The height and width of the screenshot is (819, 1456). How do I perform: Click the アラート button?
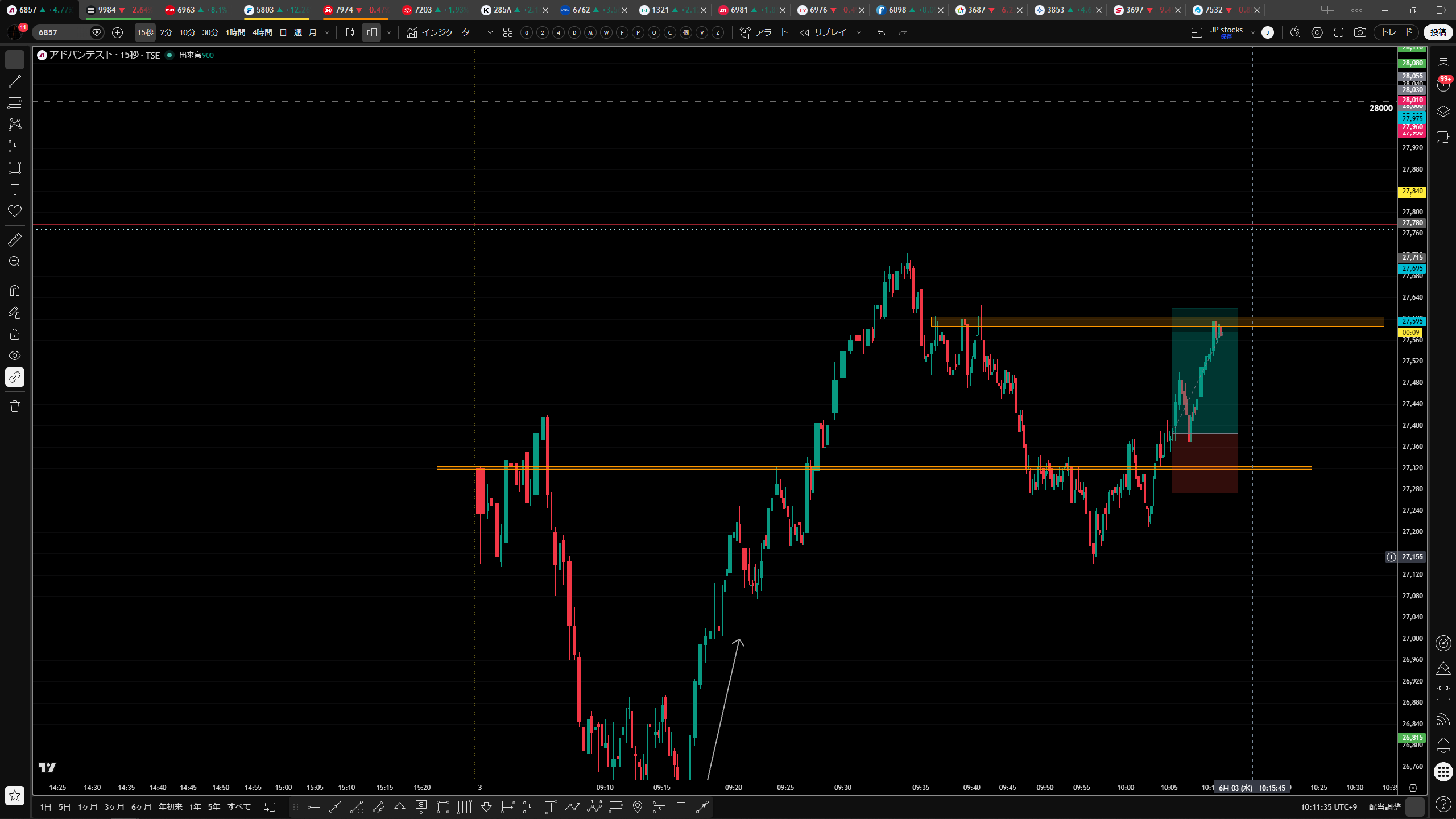[x=764, y=32]
